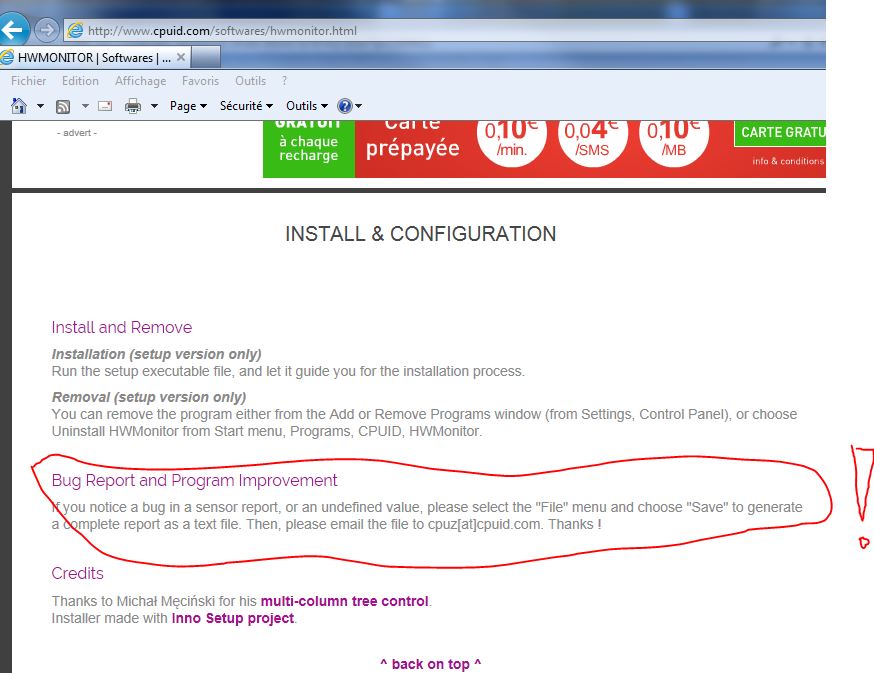The width and height of the screenshot is (874, 673).
Task: Open the Page dropdown menu
Action: [188, 106]
